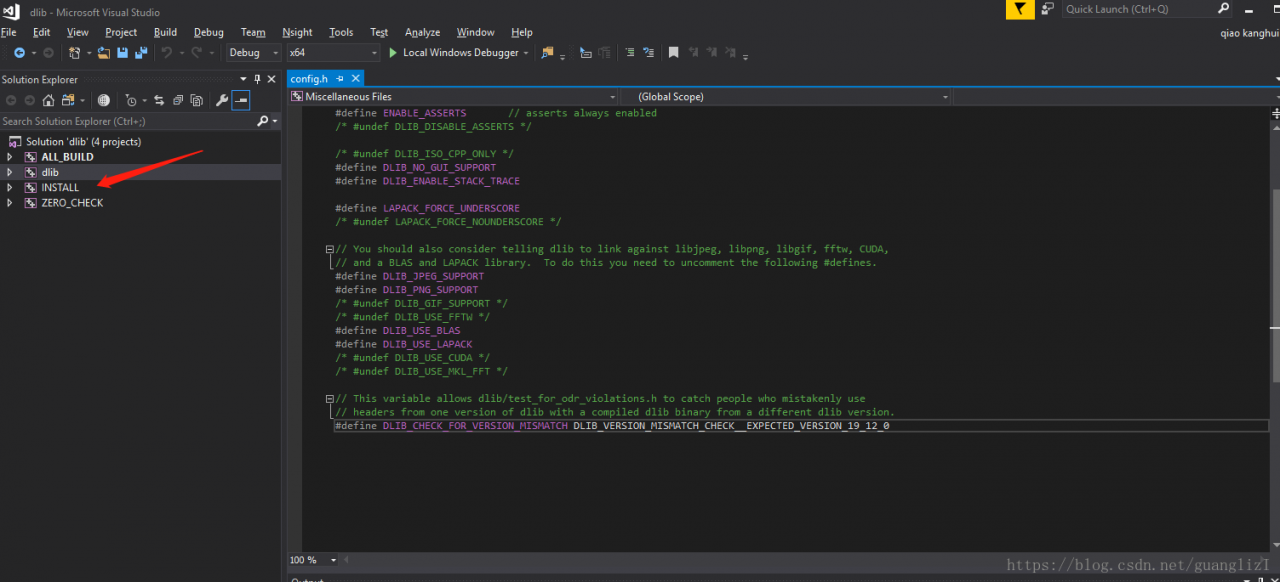This screenshot has height=582, width=1280.
Task: Click the yellow notifications filter flag icon
Action: coord(1019,9)
